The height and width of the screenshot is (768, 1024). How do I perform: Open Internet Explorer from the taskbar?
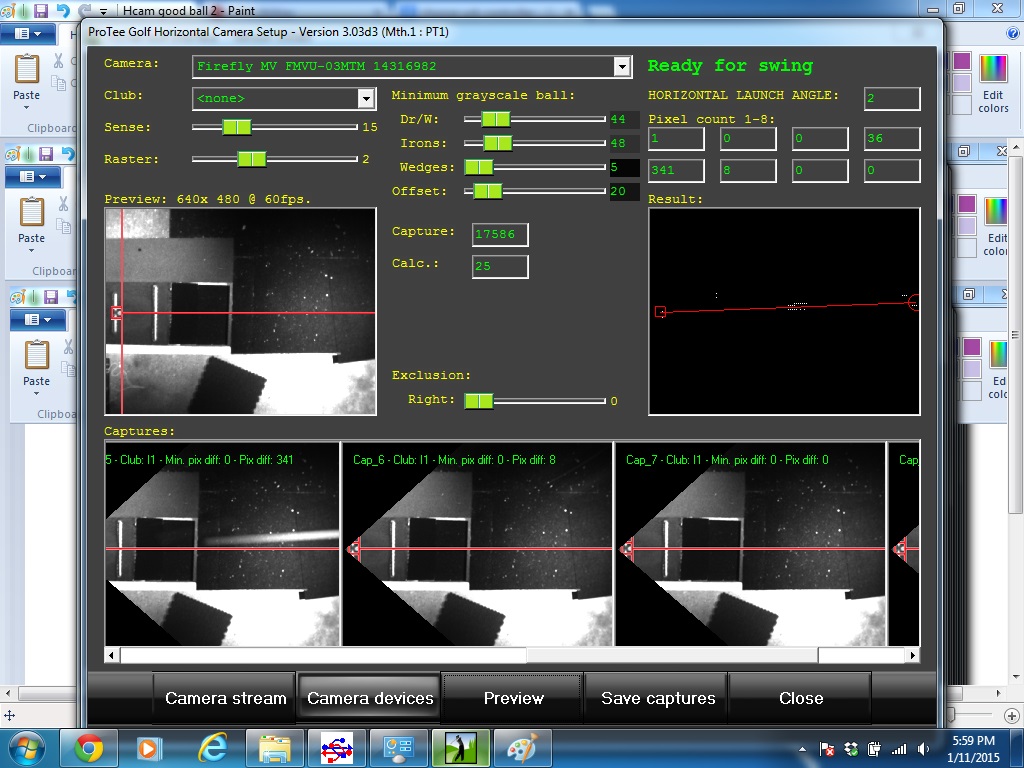[x=212, y=748]
